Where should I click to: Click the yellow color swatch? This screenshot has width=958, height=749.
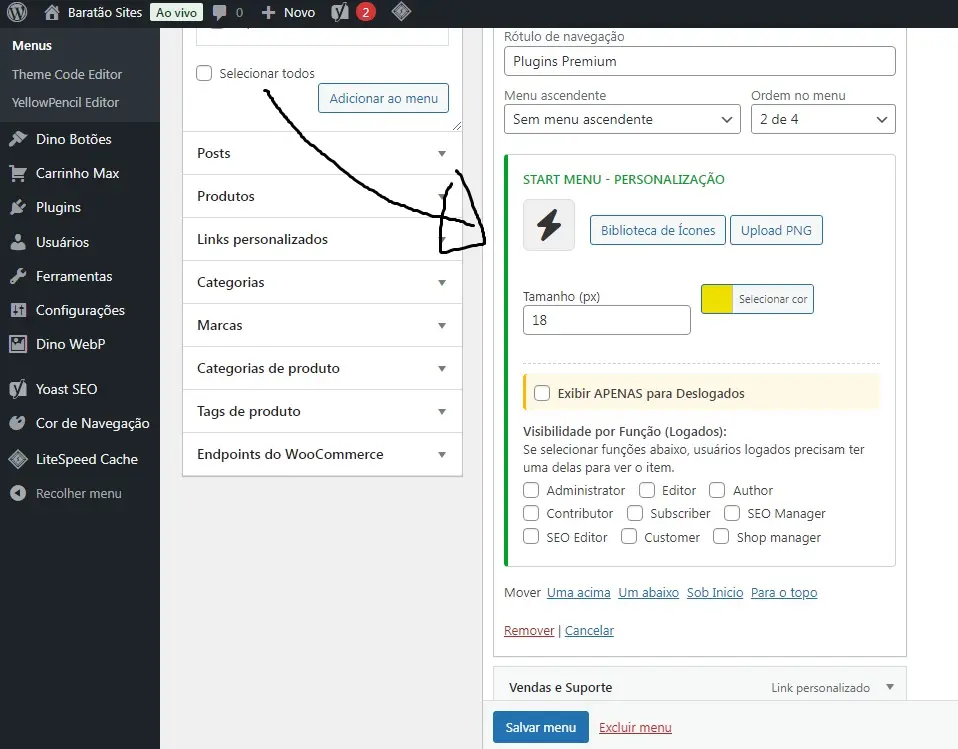pyautogui.click(x=717, y=299)
